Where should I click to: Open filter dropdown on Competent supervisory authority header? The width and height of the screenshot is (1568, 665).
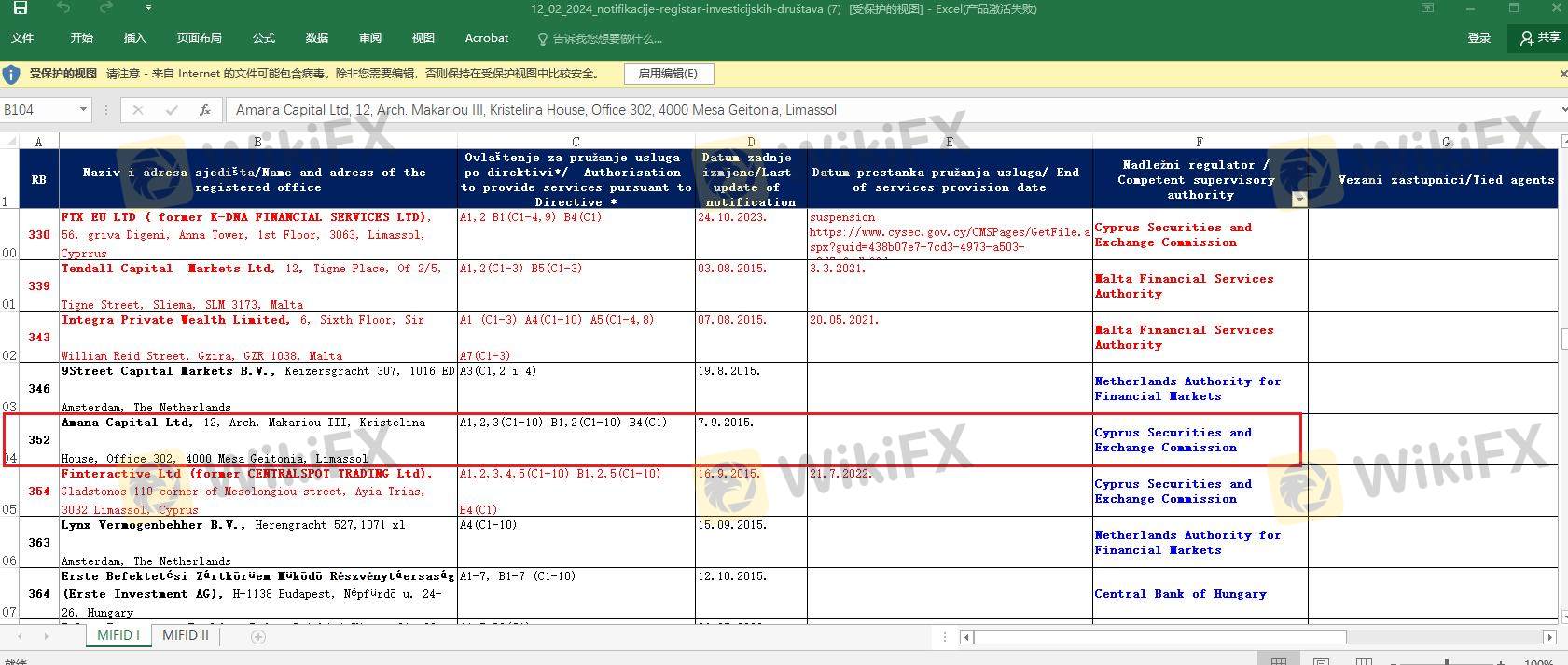point(1298,199)
